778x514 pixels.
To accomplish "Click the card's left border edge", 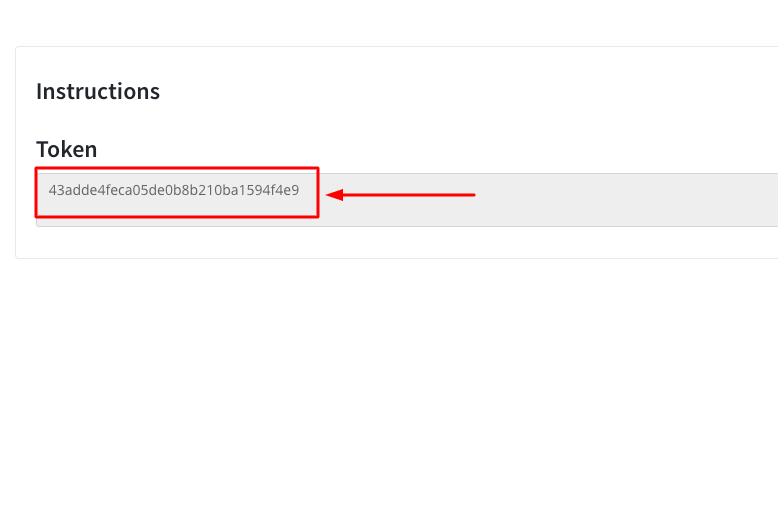I will click(x=16, y=152).
